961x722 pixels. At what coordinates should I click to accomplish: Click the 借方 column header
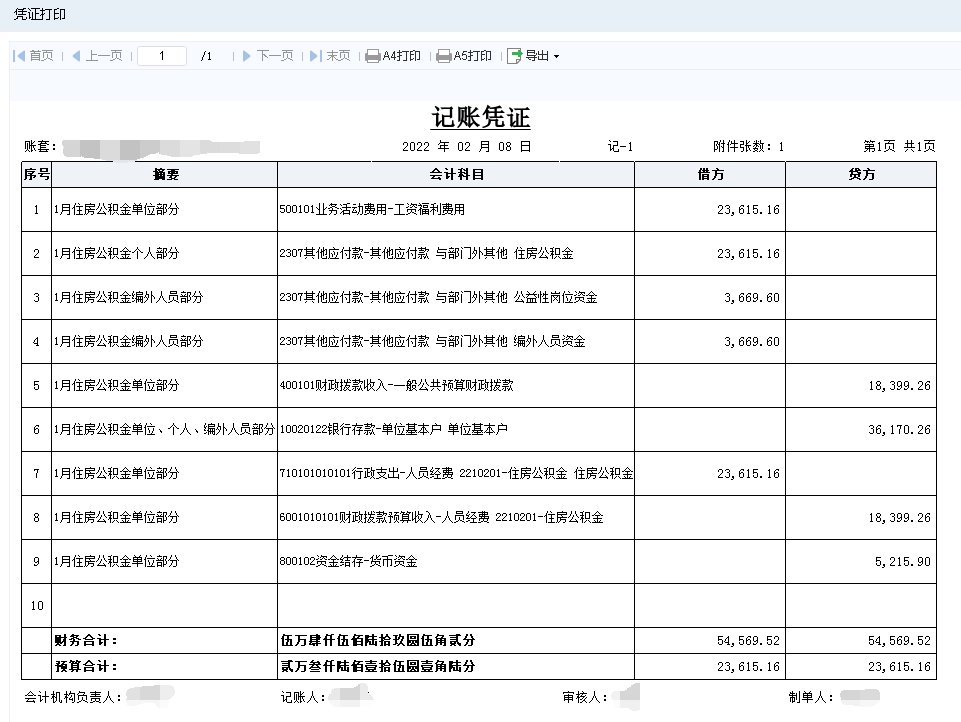click(710, 175)
